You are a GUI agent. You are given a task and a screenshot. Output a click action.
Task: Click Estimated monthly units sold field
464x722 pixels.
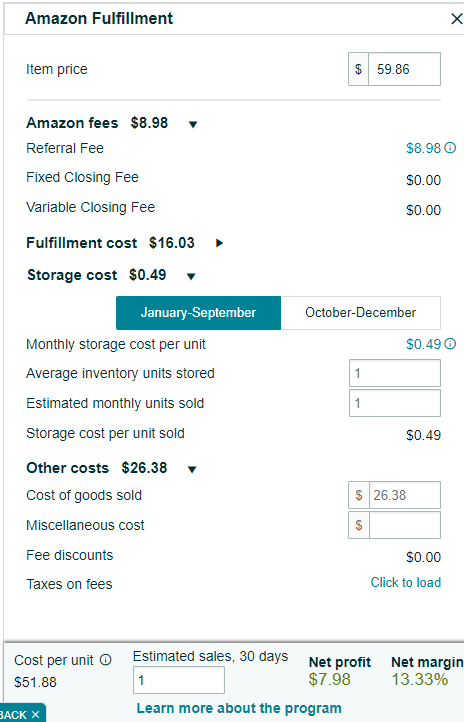pos(394,403)
